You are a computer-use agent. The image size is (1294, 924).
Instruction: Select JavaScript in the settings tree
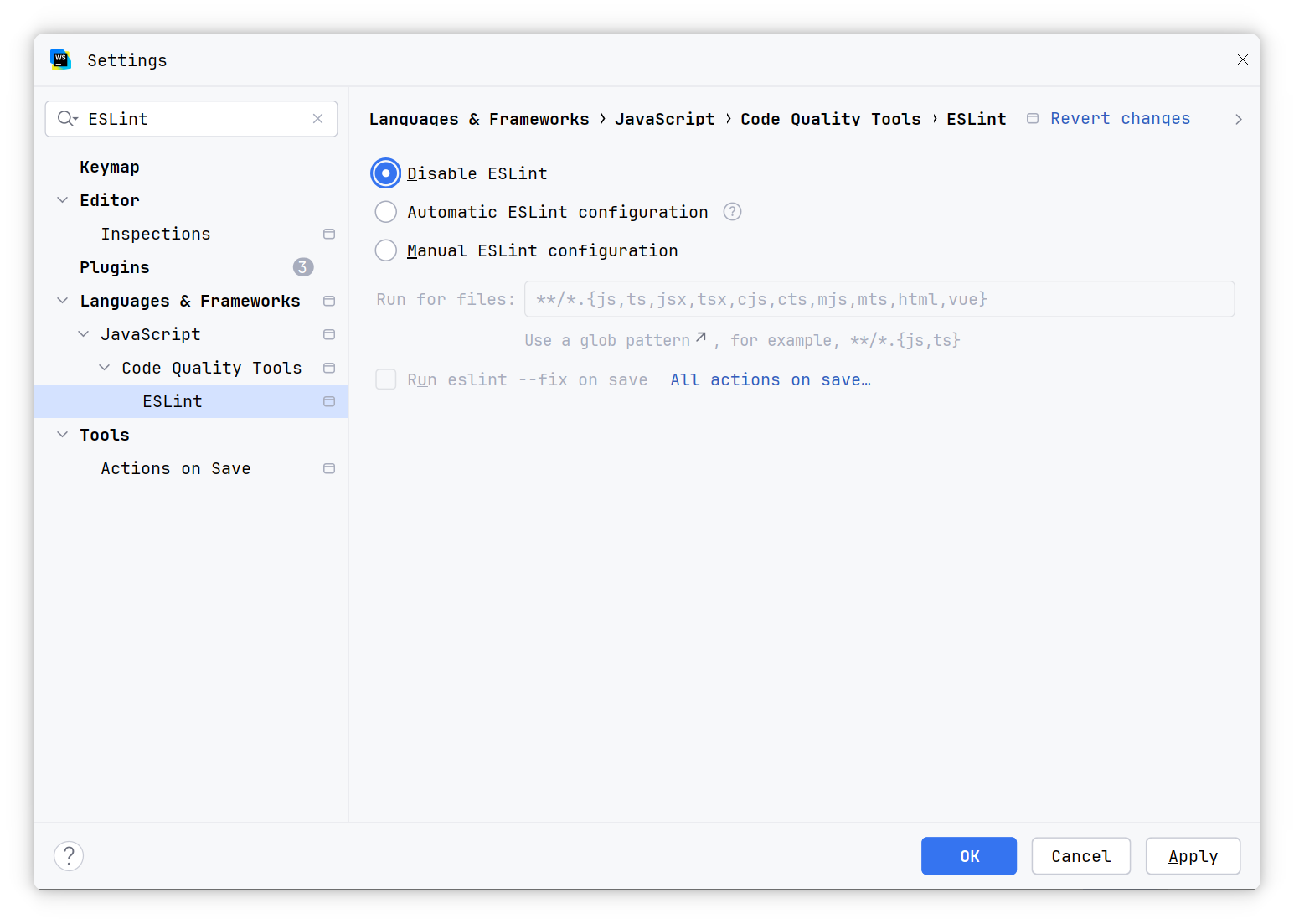[151, 334]
